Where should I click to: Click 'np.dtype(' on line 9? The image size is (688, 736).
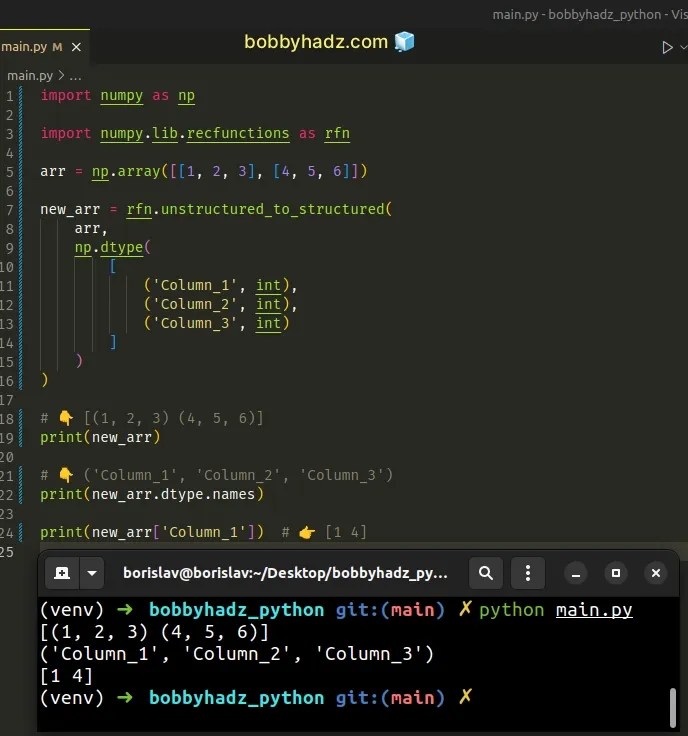click(x=113, y=247)
